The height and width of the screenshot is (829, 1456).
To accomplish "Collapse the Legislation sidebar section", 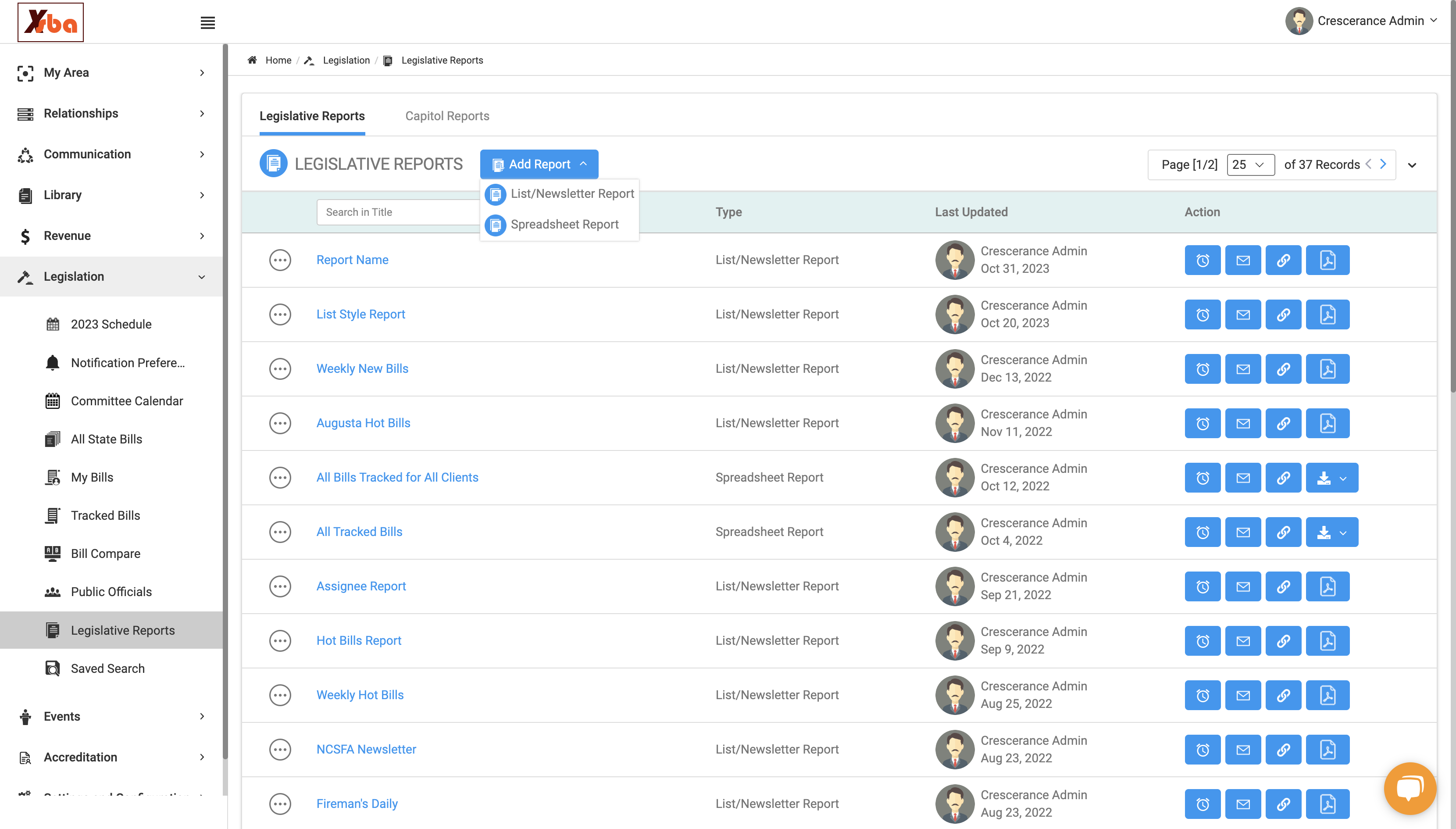I will pyautogui.click(x=111, y=277).
